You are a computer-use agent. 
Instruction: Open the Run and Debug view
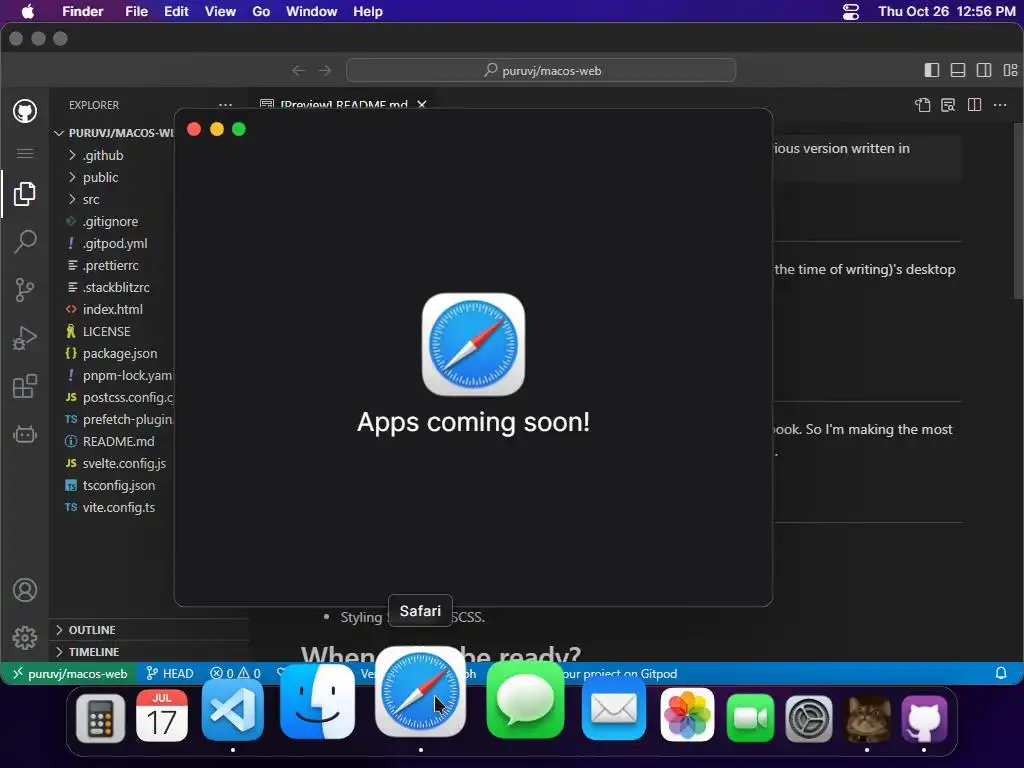25,338
